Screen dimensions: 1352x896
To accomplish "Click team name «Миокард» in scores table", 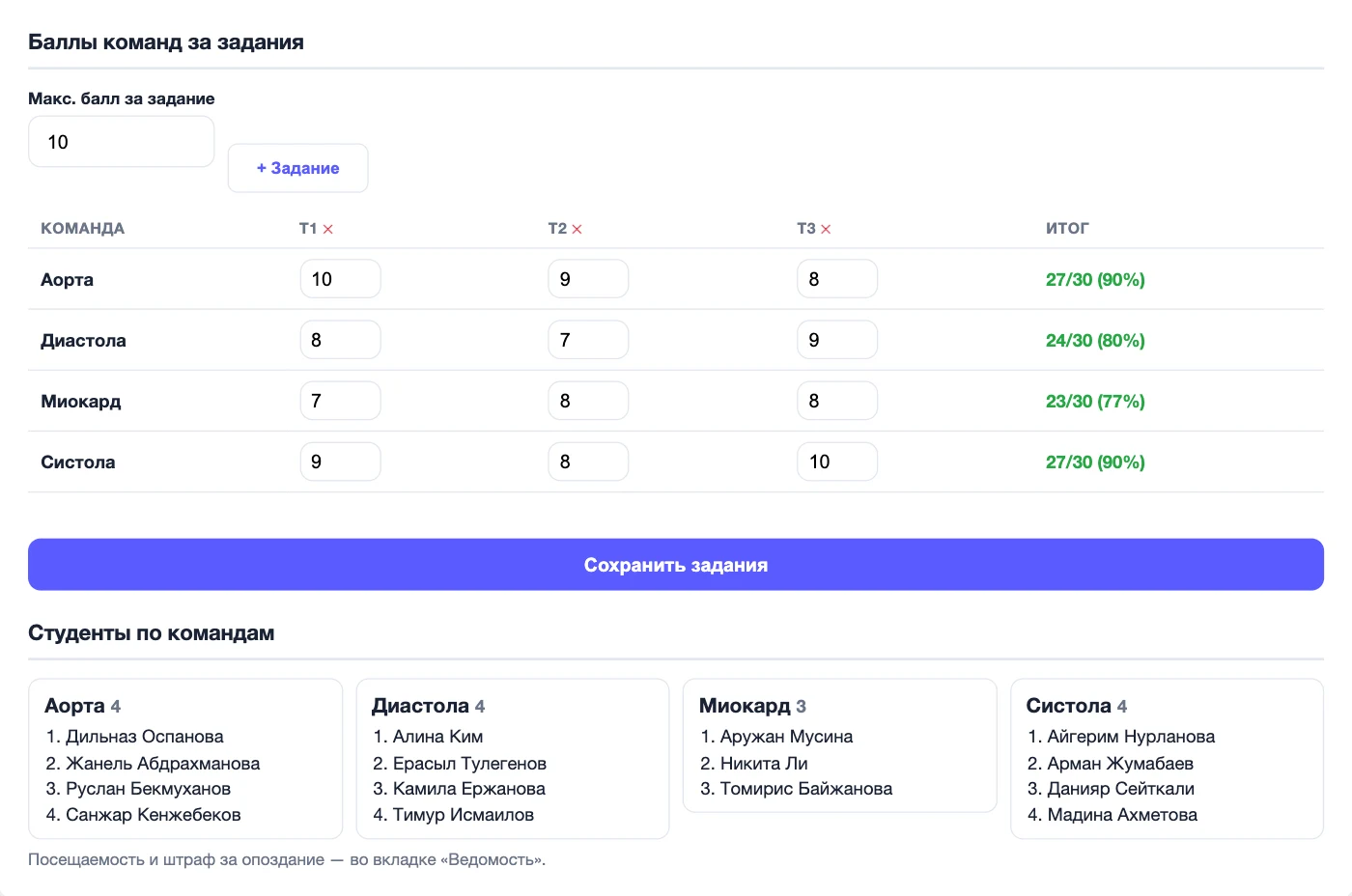I will pyautogui.click(x=81, y=402).
